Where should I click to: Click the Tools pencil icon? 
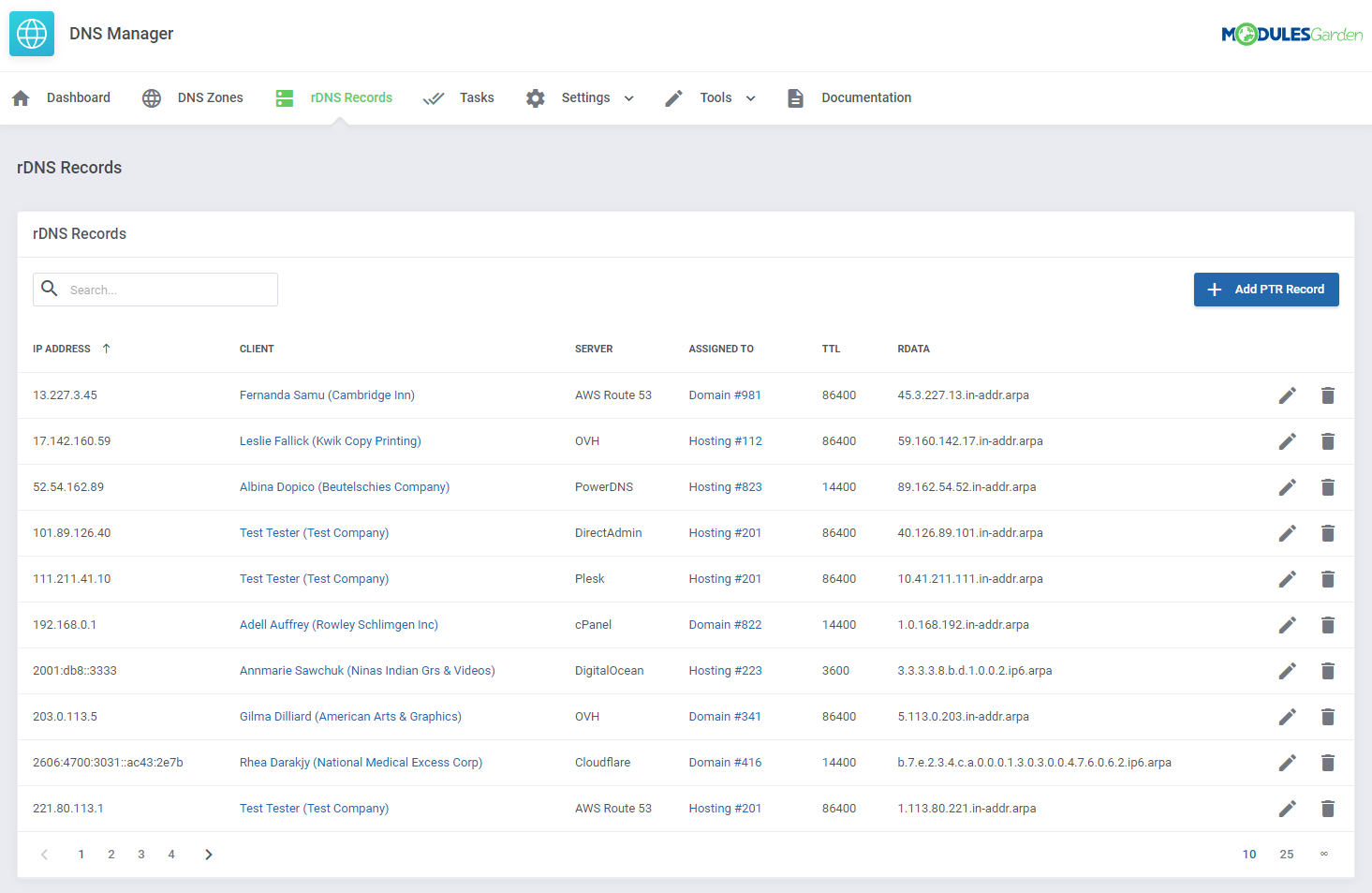(x=673, y=97)
